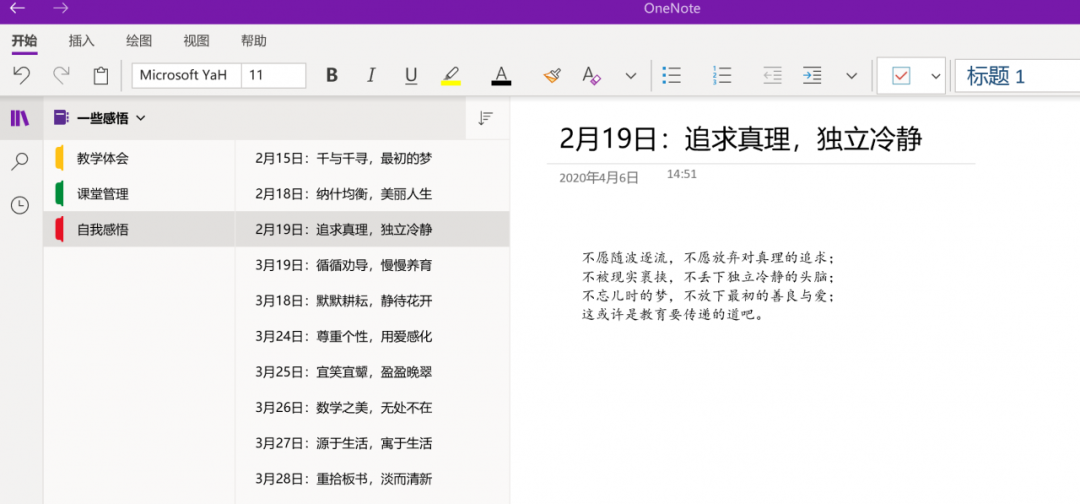The image size is (1080, 504).
Task: Click the line 不被现实裹挟
Action: click(x=708, y=277)
